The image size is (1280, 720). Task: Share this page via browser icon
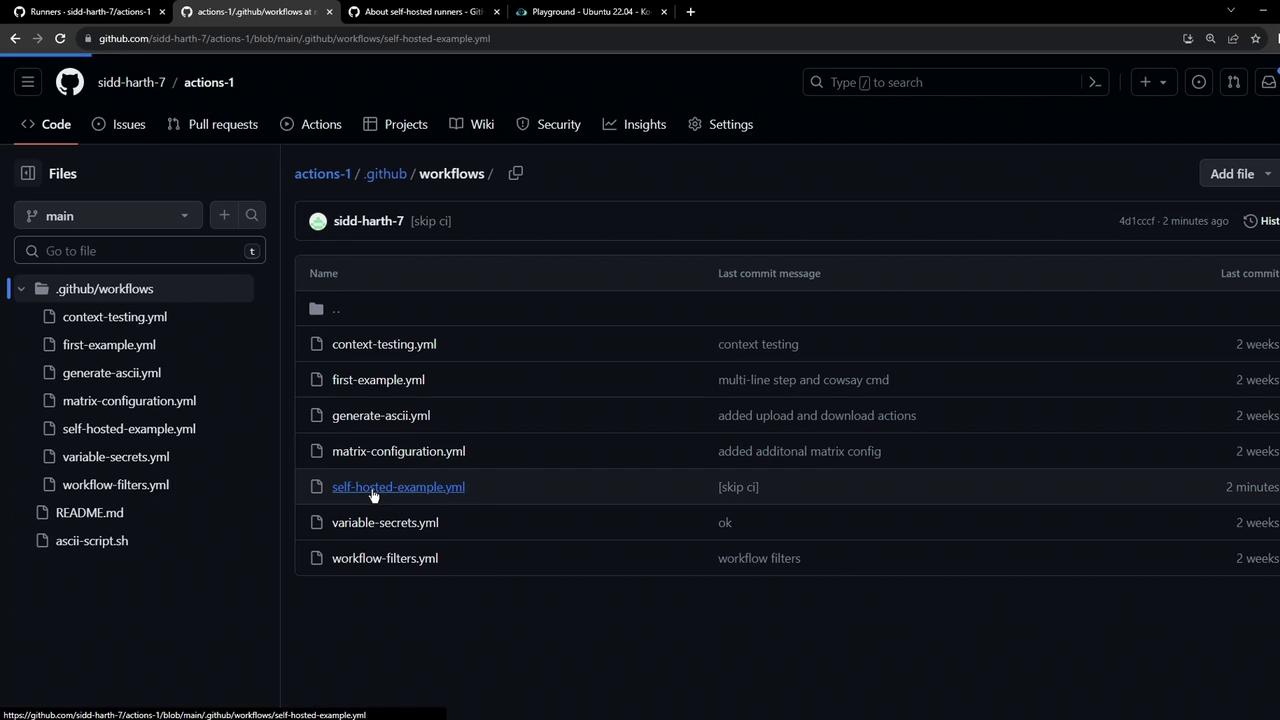coord(1233,38)
